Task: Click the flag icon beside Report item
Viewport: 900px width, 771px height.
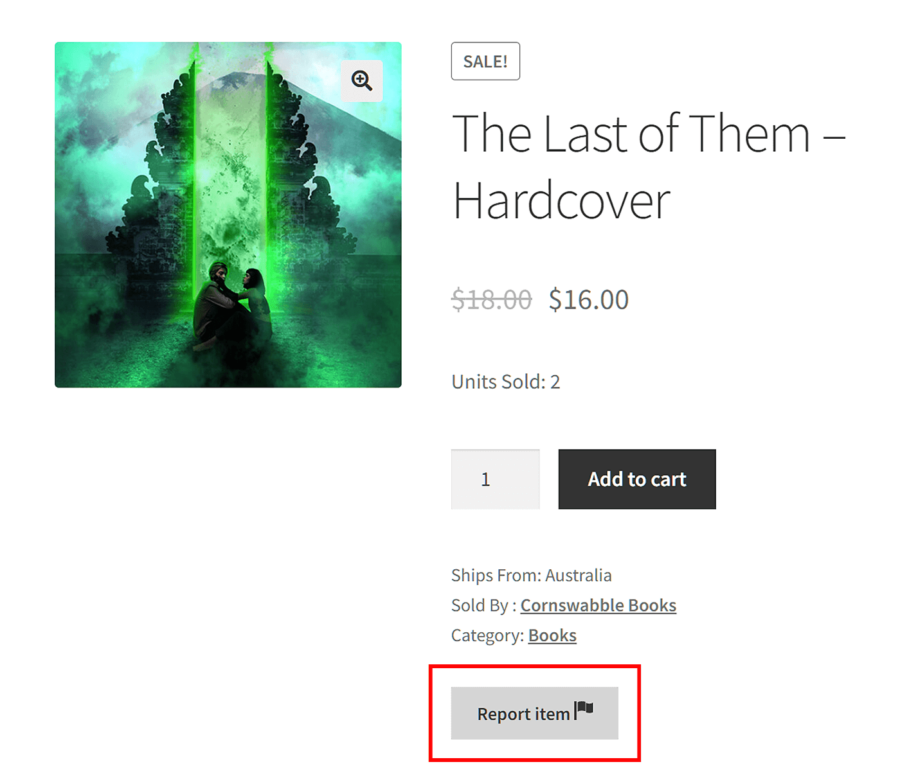Action: pyautogui.click(x=584, y=710)
